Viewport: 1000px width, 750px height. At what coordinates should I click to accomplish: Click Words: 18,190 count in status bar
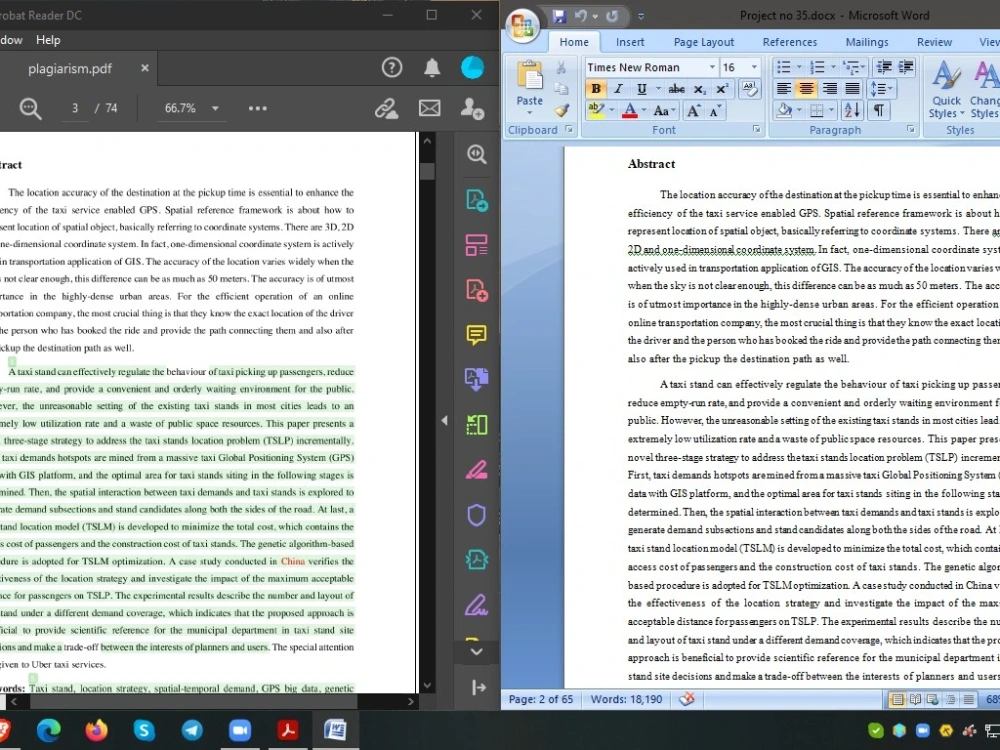[626, 700]
